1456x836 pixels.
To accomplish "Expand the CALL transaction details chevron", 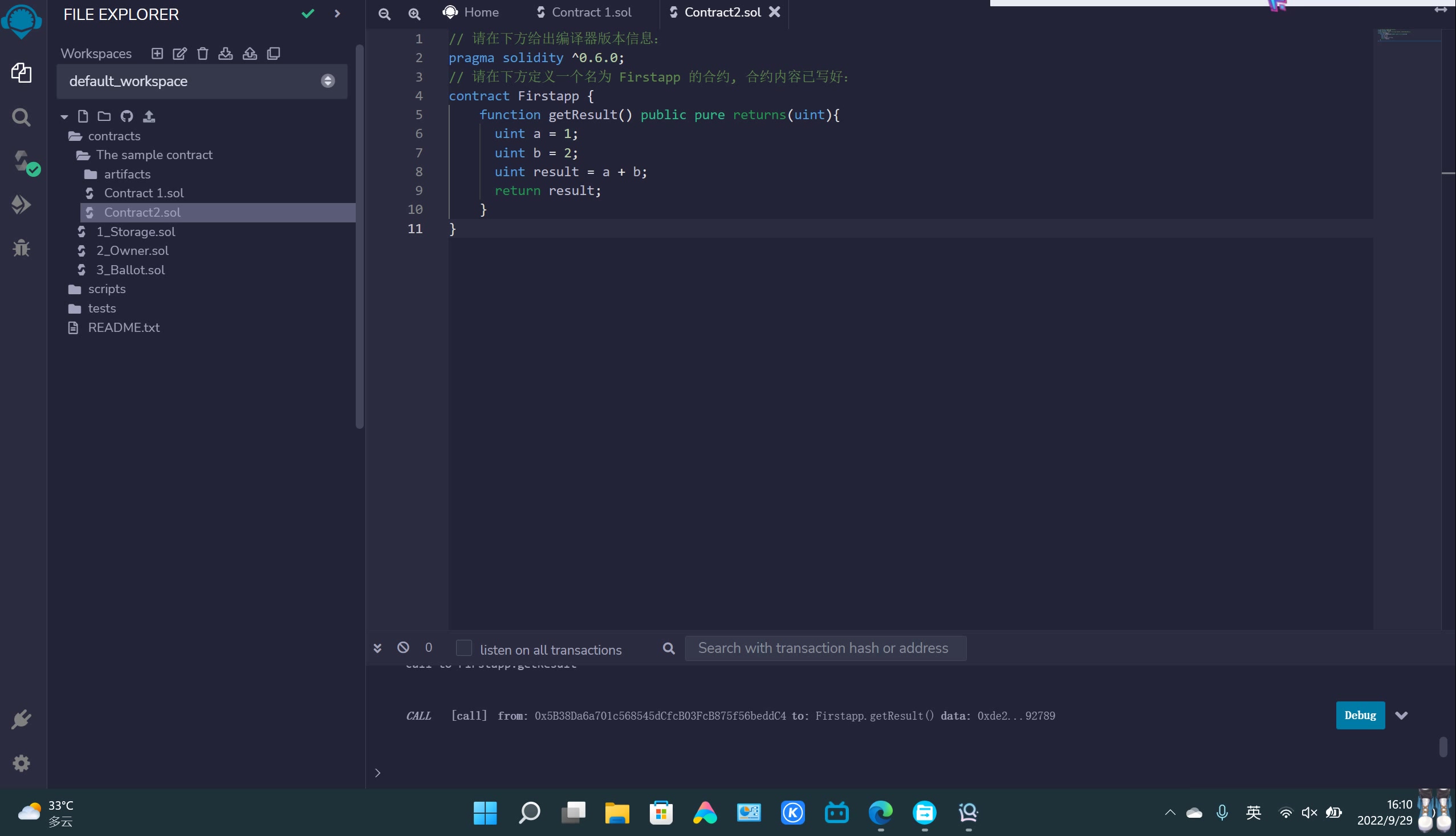I will pyautogui.click(x=1401, y=716).
